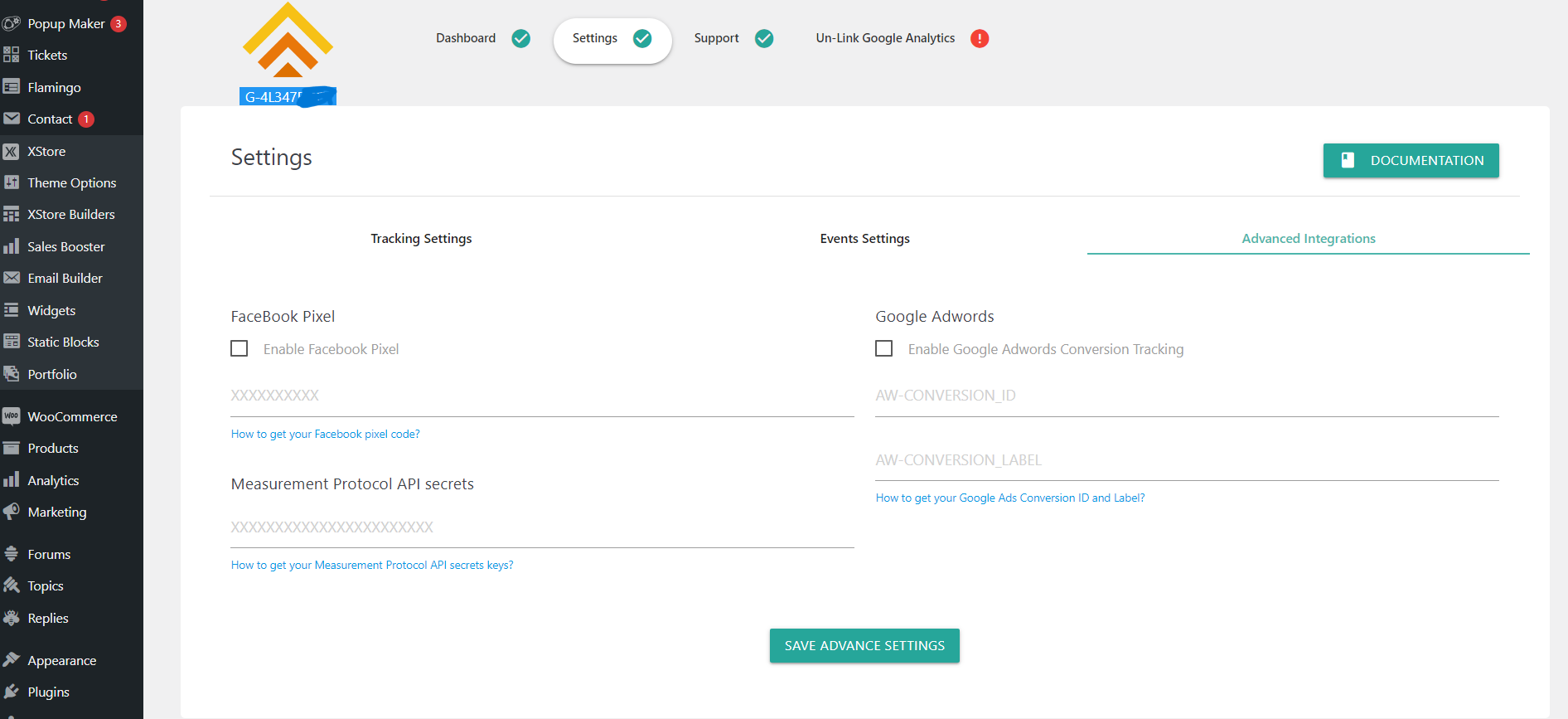Open the DOCUMENTATION button
The height and width of the screenshot is (719, 1568).
point(1411,160)
